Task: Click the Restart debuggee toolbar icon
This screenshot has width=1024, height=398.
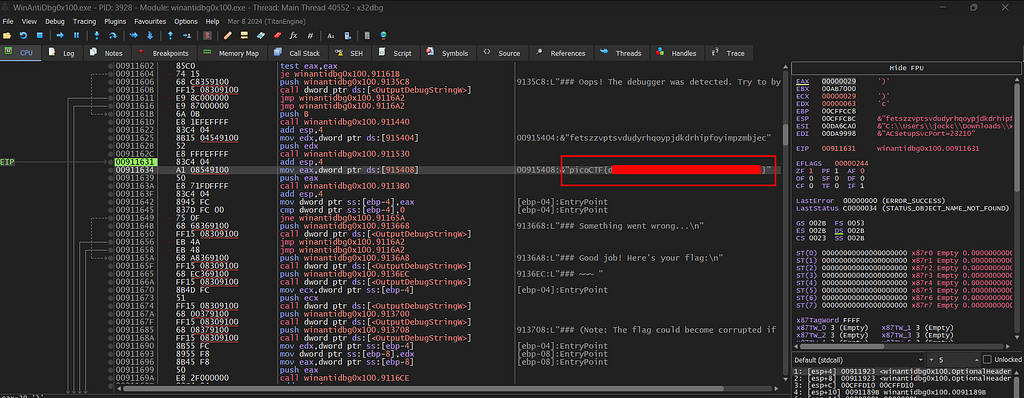Action: point(23,35)
